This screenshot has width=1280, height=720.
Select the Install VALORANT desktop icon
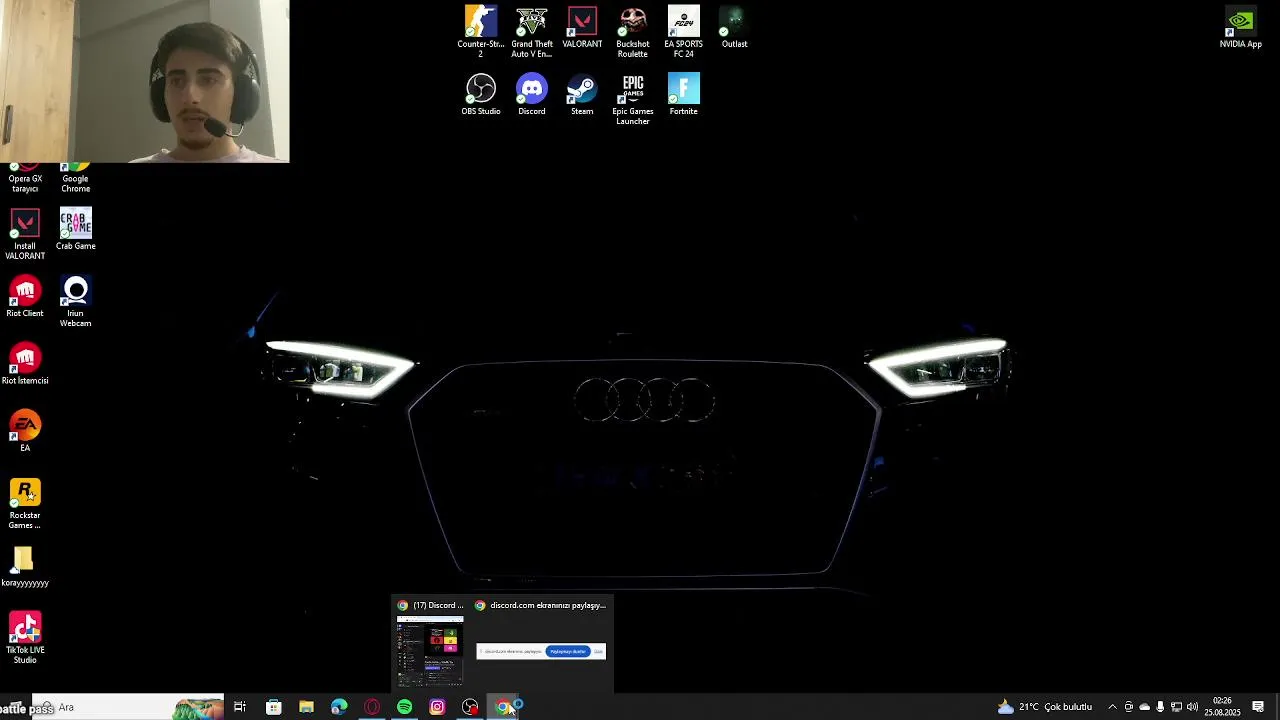click(x=25, y=234)
